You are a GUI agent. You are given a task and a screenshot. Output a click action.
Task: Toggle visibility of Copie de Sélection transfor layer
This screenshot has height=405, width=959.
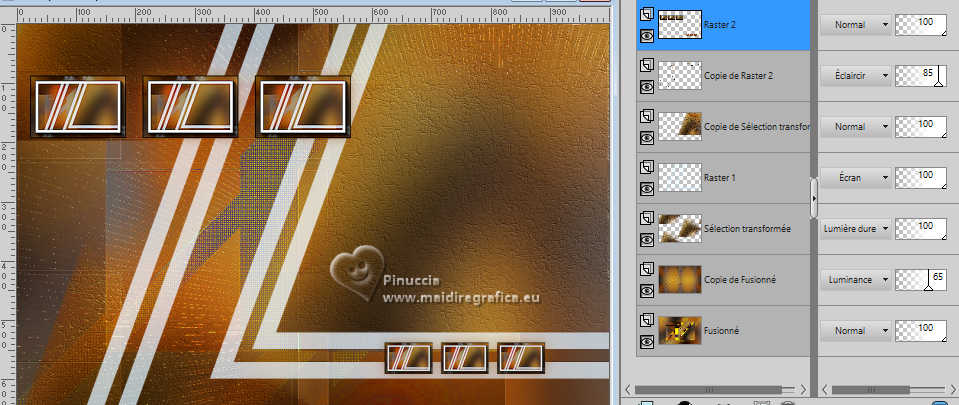coord(646,138)
